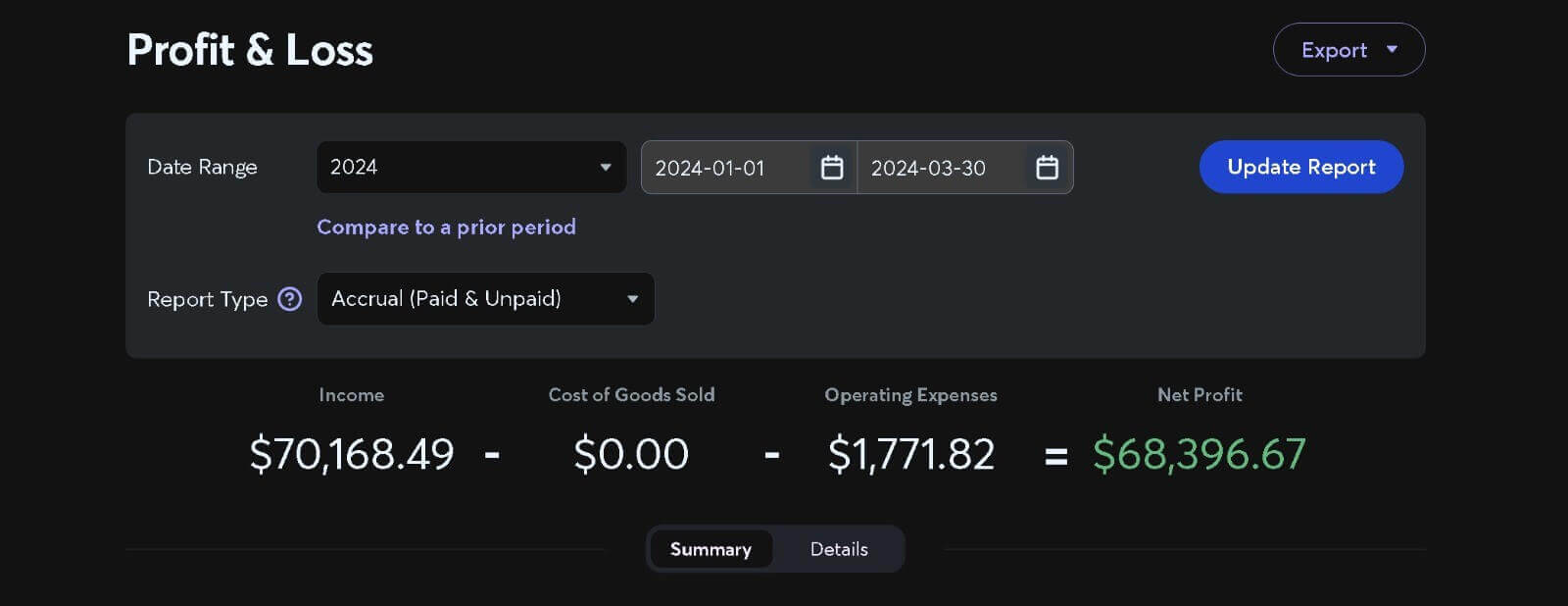Screen dimensions: 1568x606
Task: Click the Net Profit amount $68,396.67
Action: [1199, 454]
